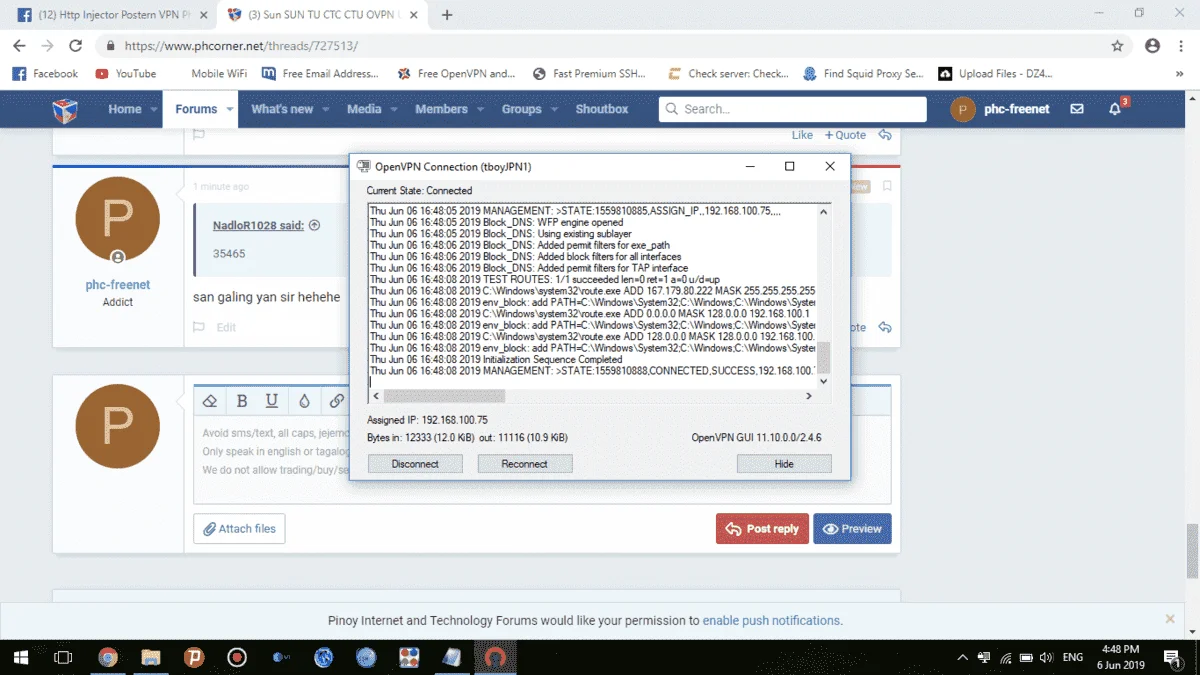Show hidden system tray icons chevron
The image size is (1200, 675).
(962, 657)
